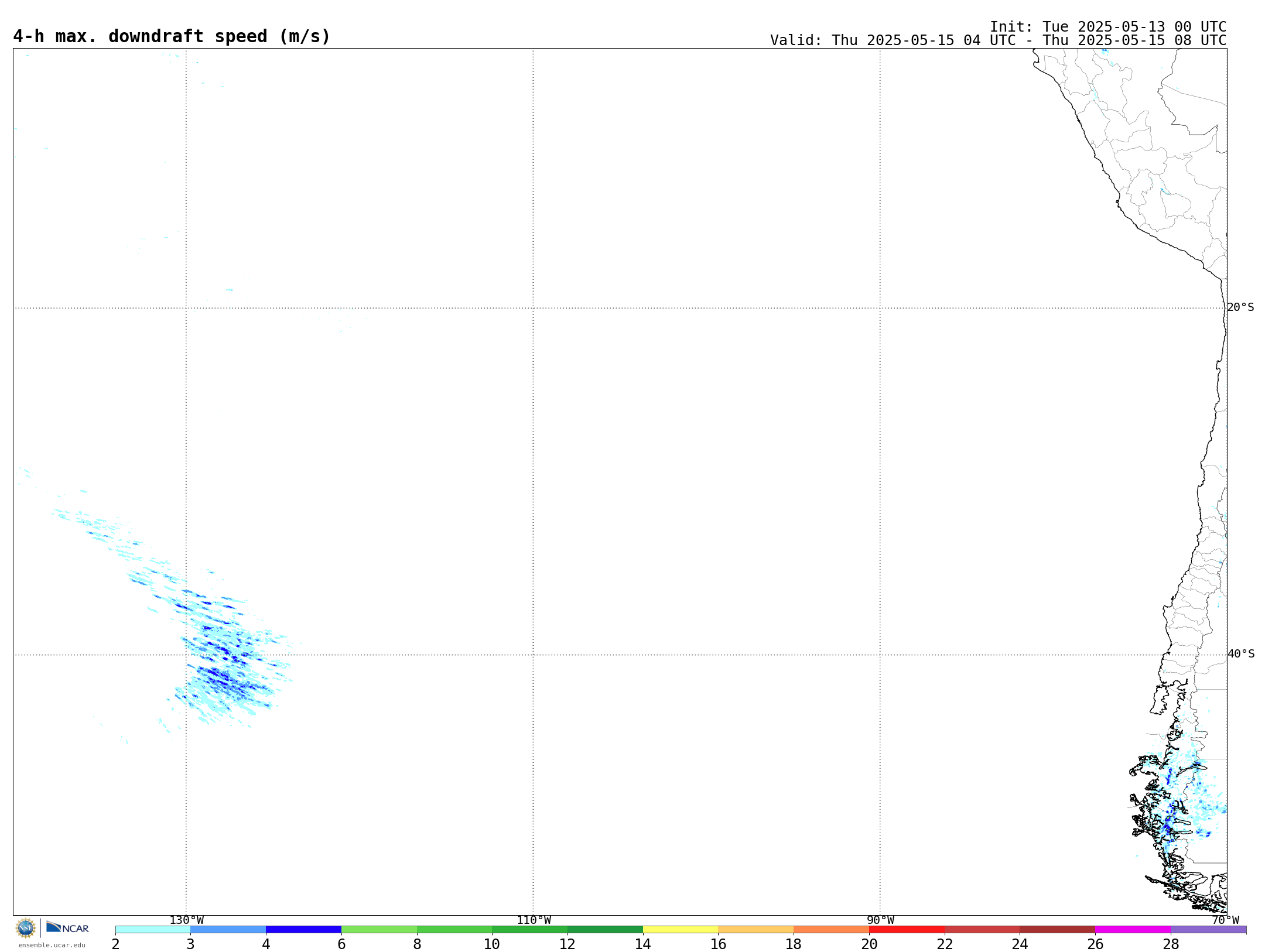
Task: Select the sky blue 3–4 m/s swatch
Action: (228, 930)
